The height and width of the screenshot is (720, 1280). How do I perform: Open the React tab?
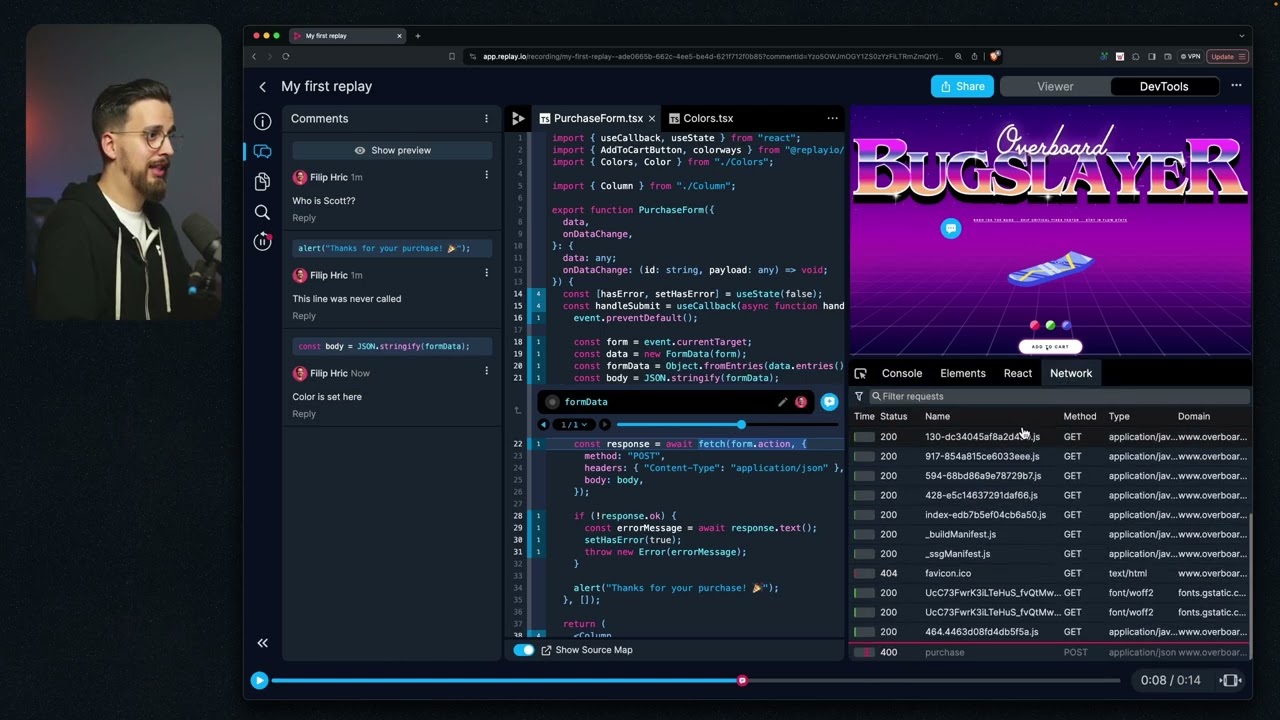coord(1018,373)
